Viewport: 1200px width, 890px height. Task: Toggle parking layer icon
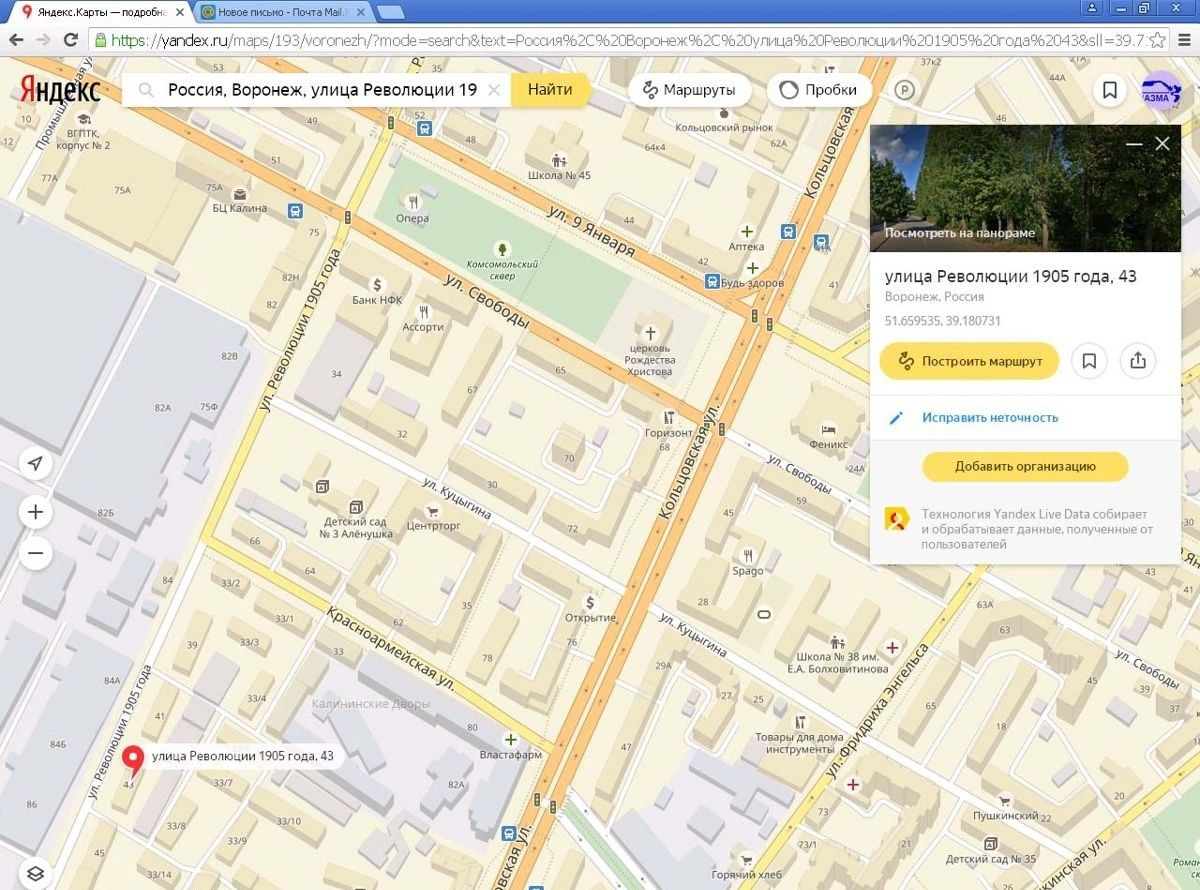pos(905,90)
